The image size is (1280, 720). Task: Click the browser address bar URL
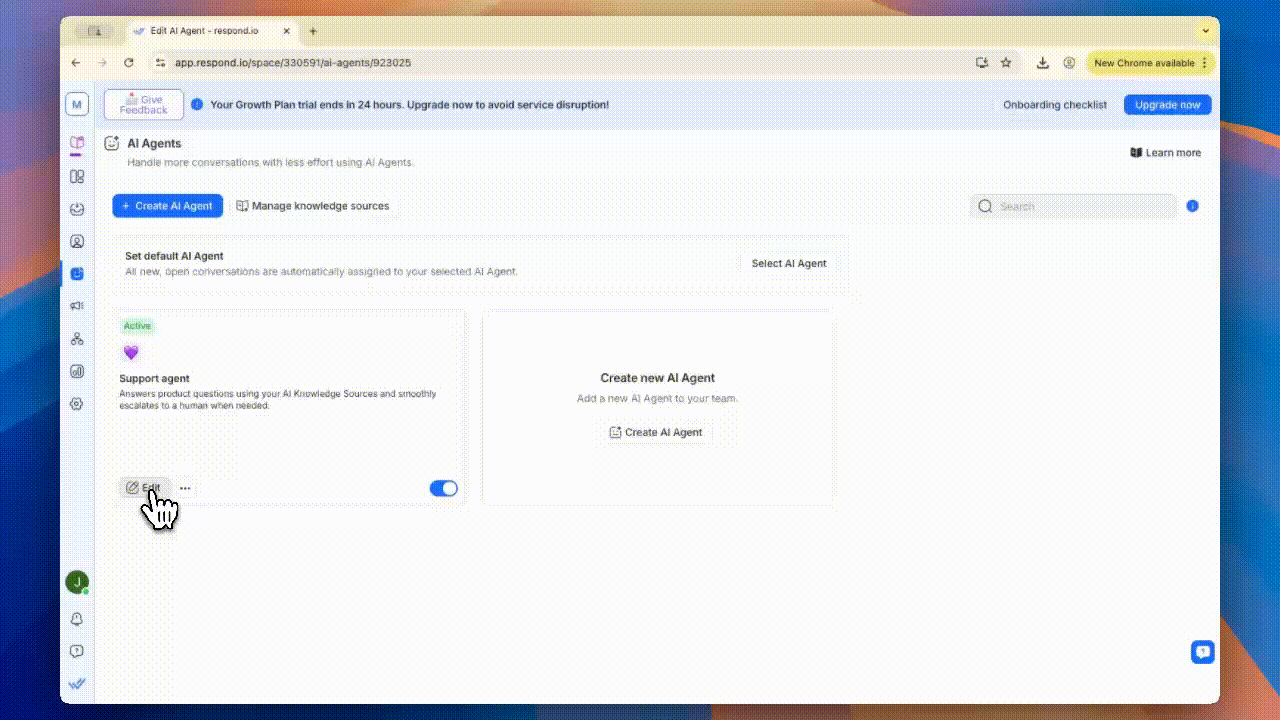pyautogui.click(x=293, y=62)
